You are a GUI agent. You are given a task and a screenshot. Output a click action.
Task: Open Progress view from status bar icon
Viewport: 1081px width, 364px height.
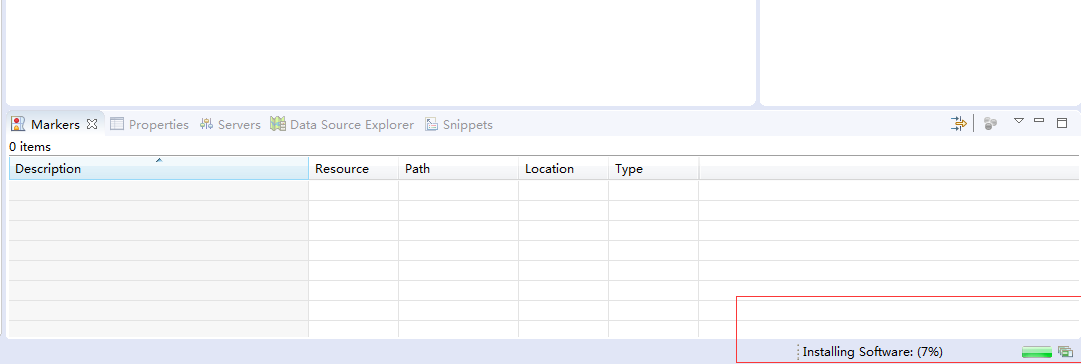1065,352
